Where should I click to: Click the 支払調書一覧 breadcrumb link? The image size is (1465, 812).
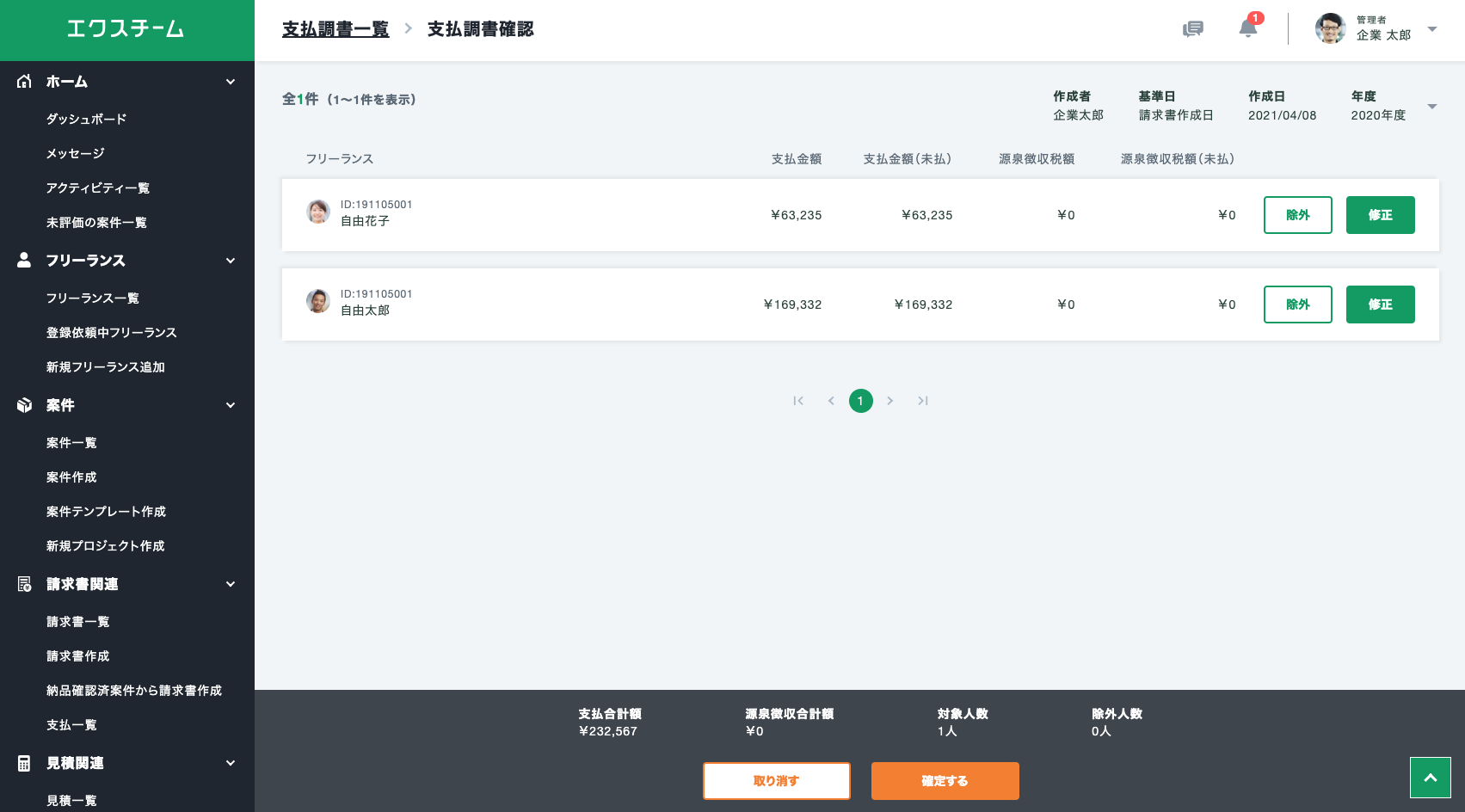[335, 29]
